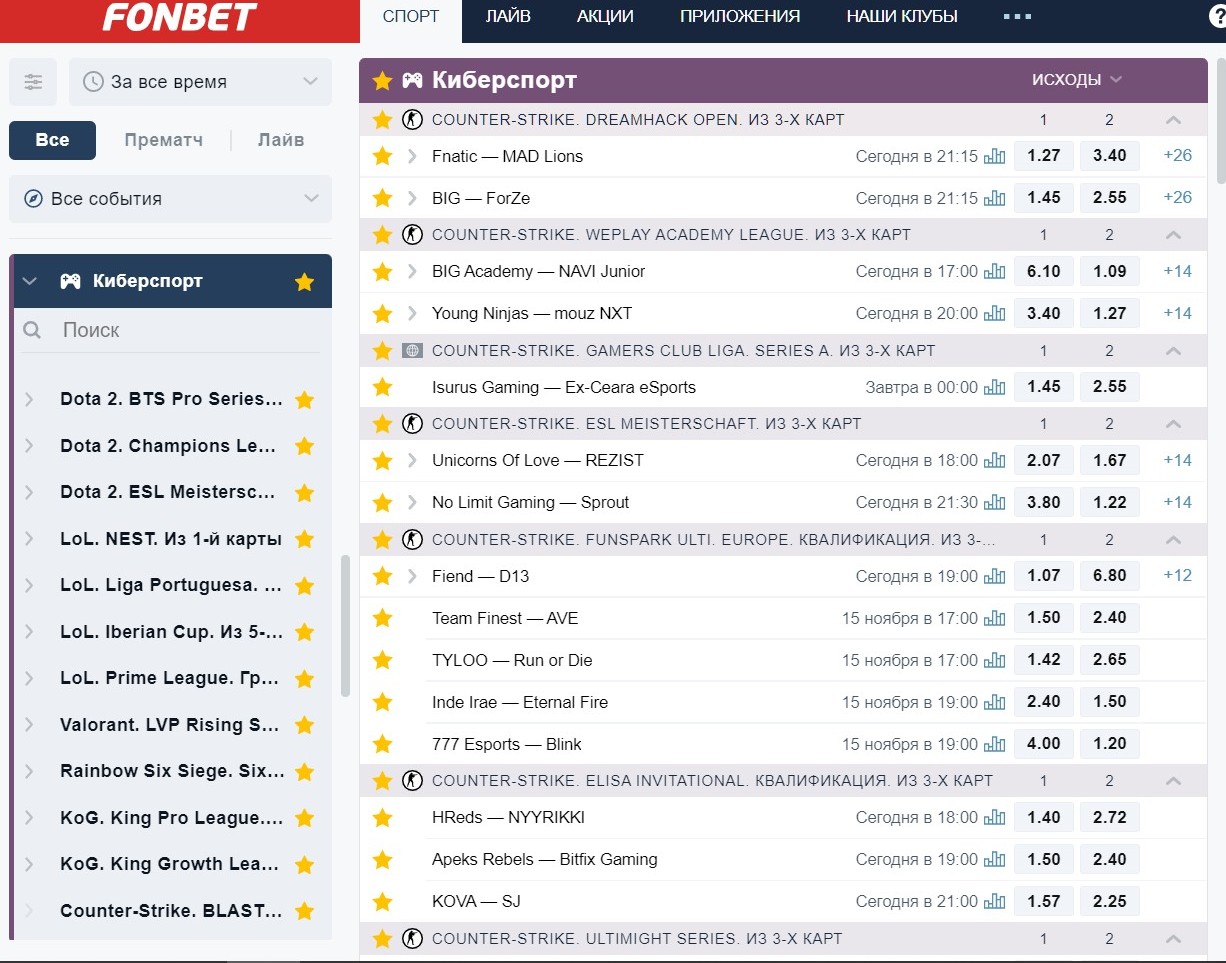Open НАШИ КЛУБЫ menu item
The height and width of the screenshot is (963, 1226).
tap(902, 17)
